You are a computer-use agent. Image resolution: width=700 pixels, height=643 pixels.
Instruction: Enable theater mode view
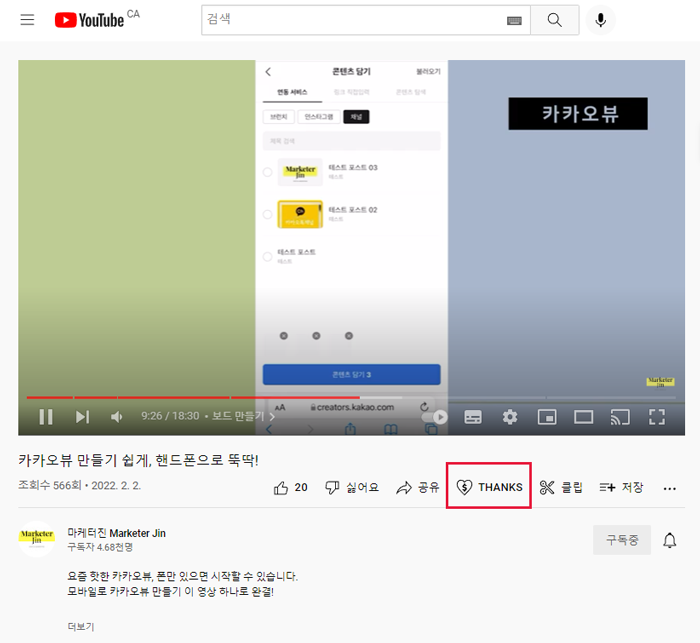583,417
